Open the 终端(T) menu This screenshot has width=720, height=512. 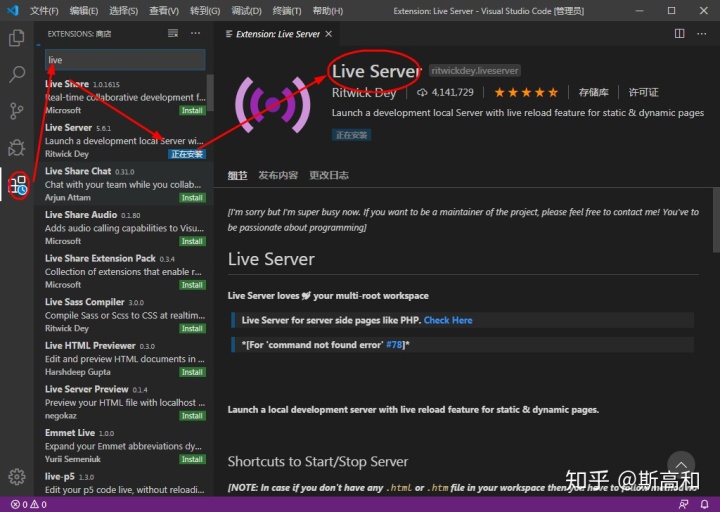pyautogui.click(x=287, y=11)
